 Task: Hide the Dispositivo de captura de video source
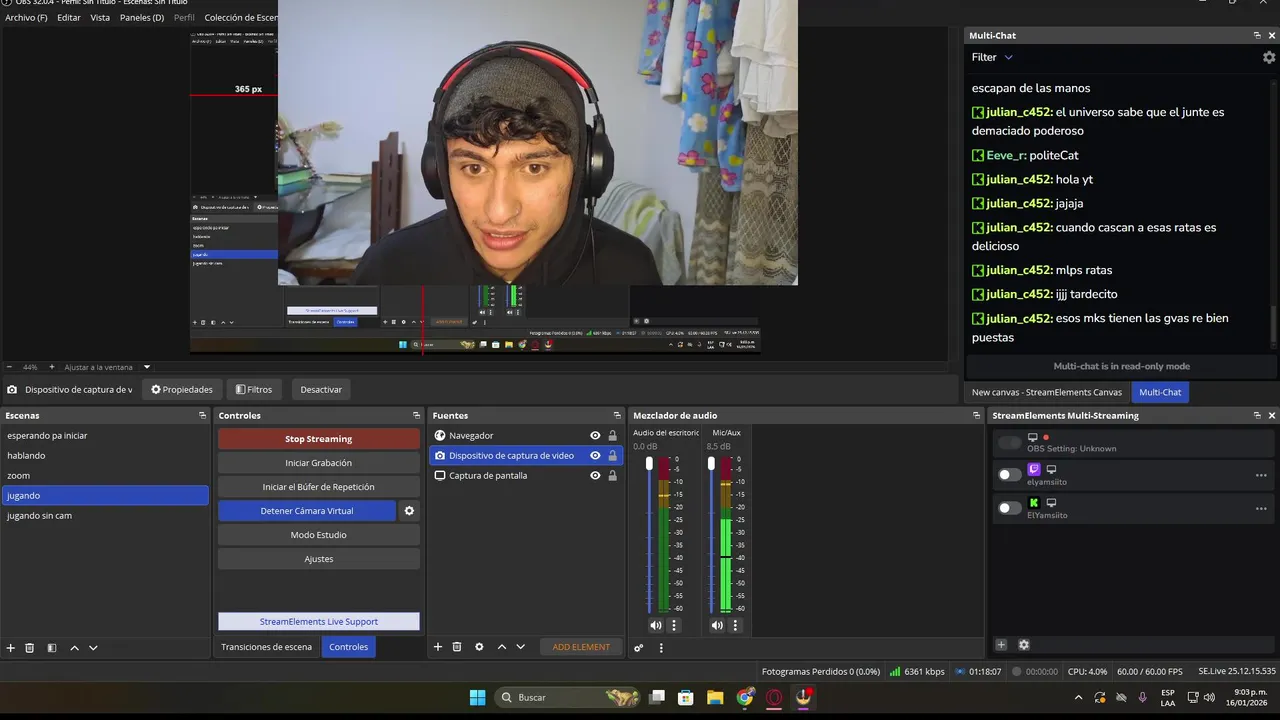[595, 456]
